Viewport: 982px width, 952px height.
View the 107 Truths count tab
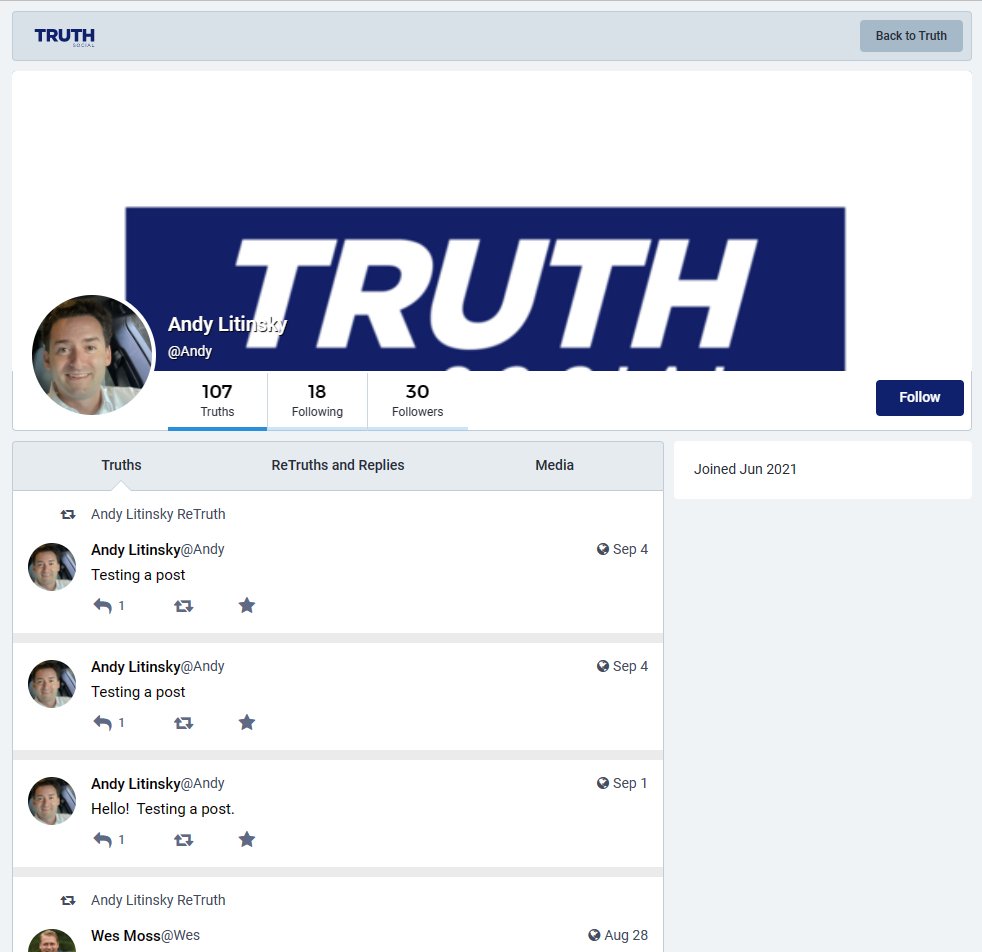pos(217,400)
